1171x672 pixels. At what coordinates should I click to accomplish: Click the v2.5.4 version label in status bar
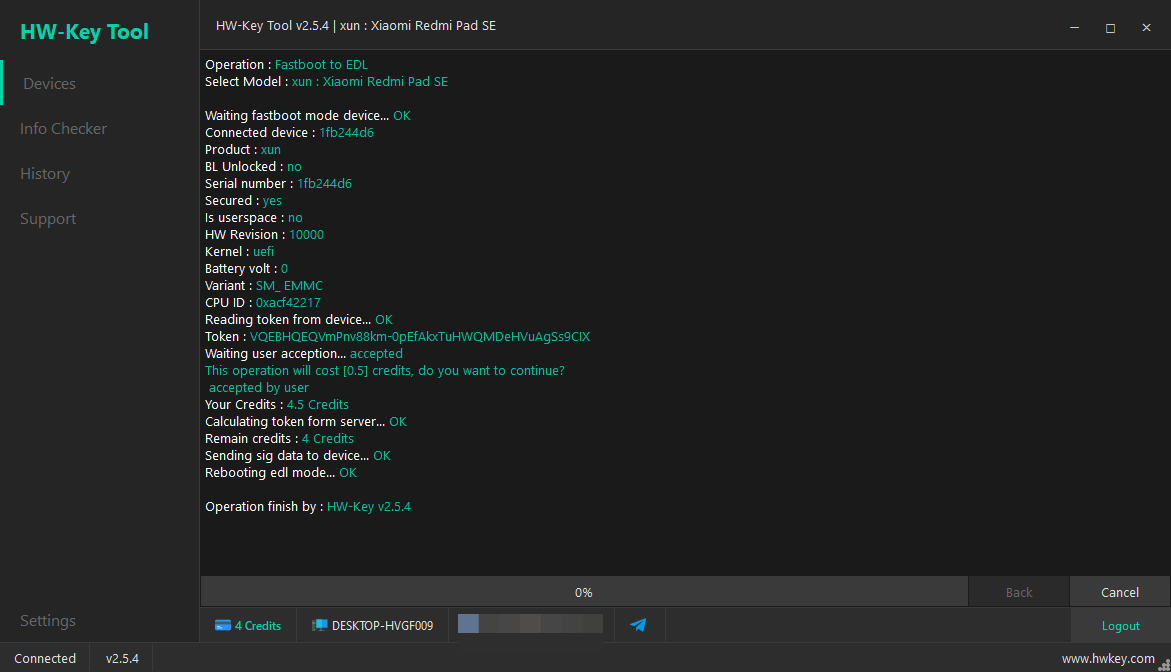[x=122, y=659]
